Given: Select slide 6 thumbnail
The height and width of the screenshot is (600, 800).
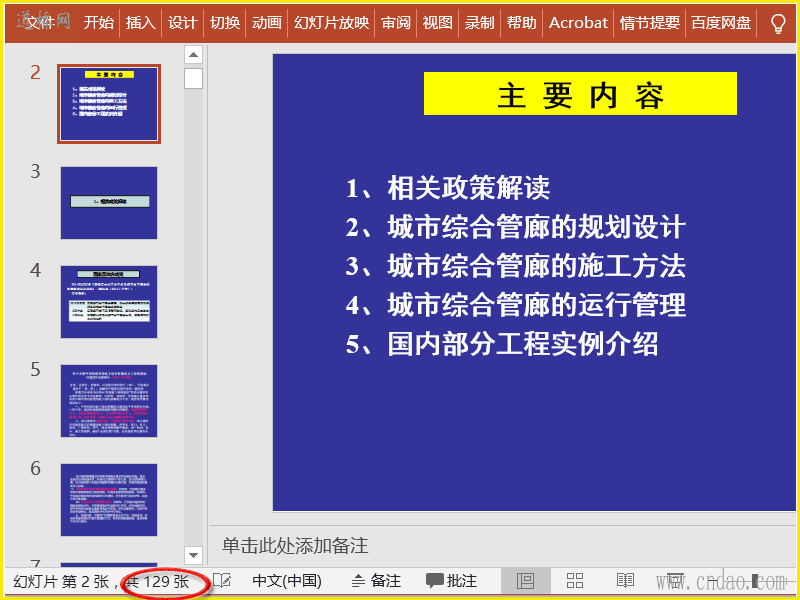Looking at the screenshot, I should coord(109,499).
